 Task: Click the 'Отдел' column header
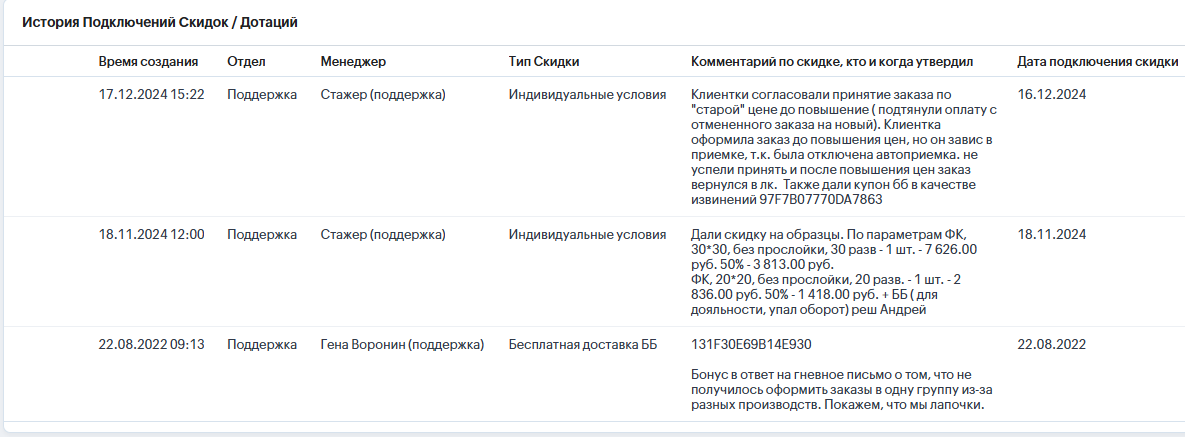tap(246, 62)
